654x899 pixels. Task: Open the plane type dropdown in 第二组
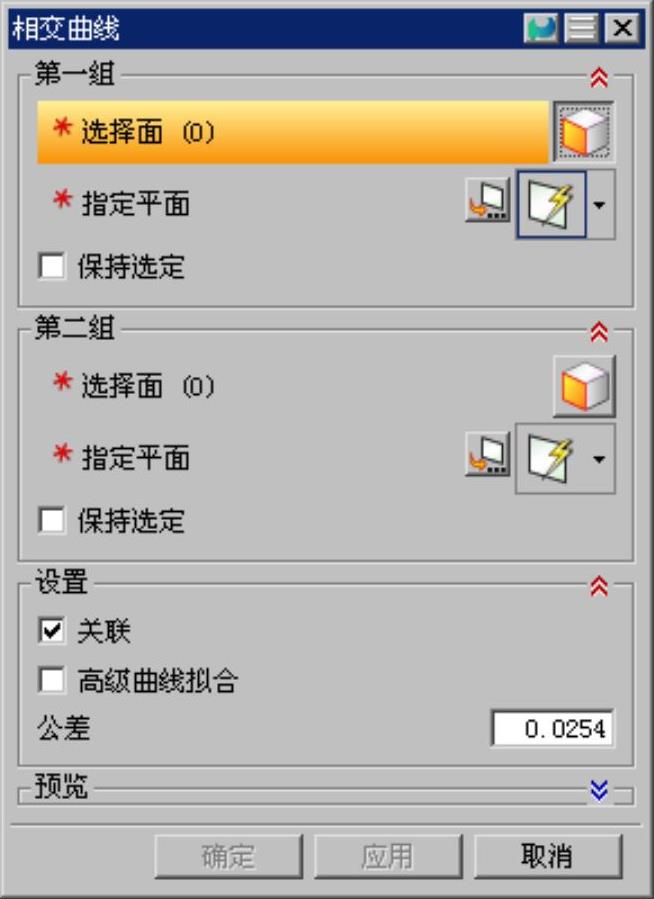point(600,459)
